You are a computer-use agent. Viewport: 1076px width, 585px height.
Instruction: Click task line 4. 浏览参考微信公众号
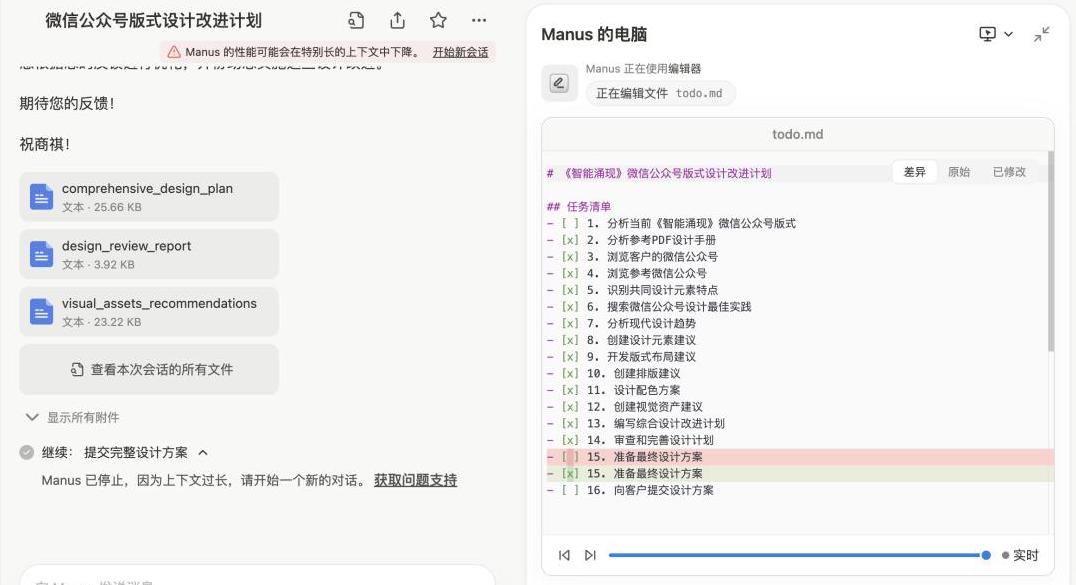627,273
